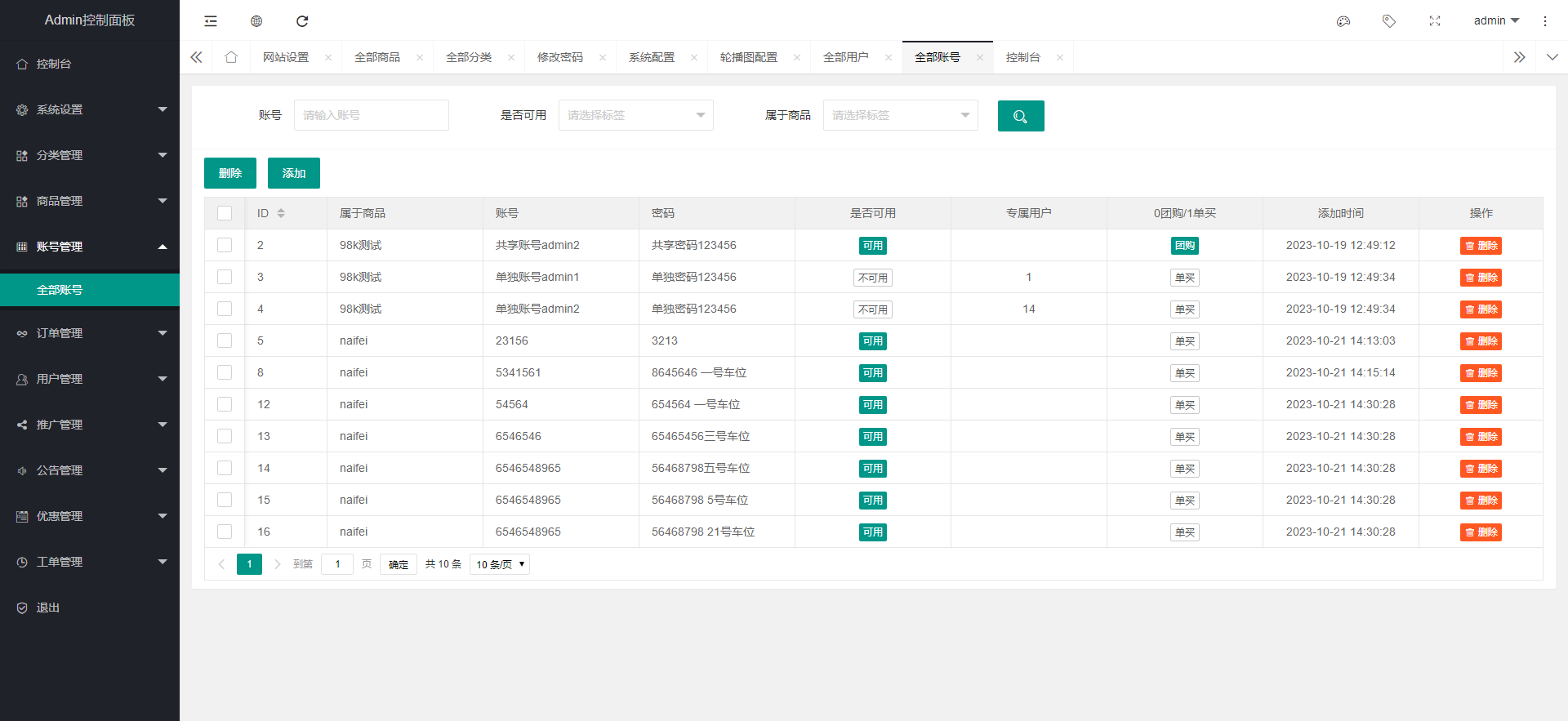Collapse the sidebar with the menu fold icon
Image resolution: width=1568 pixels, height=721 pixels.
pos(211,21)
